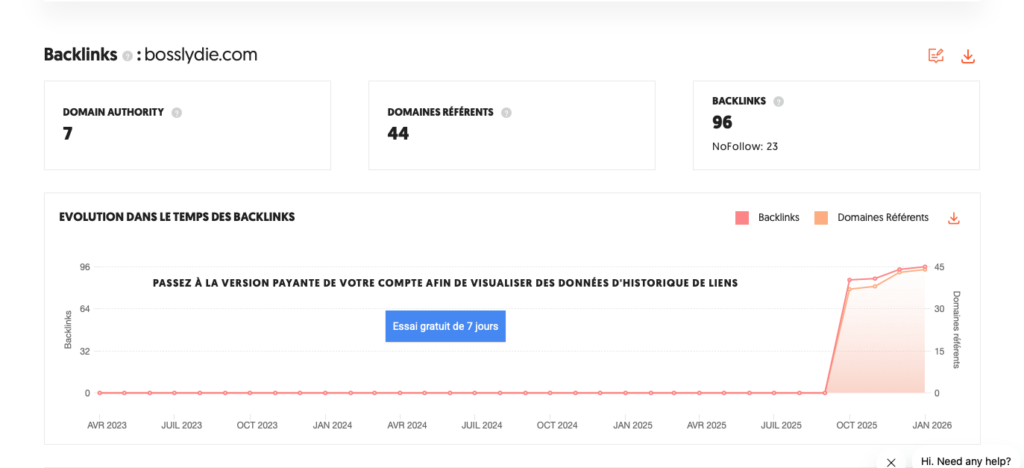Viewport: 1024px width, 468px height.
Task: Download the Backlinks report using top-right icon
Action: (967, 56)
